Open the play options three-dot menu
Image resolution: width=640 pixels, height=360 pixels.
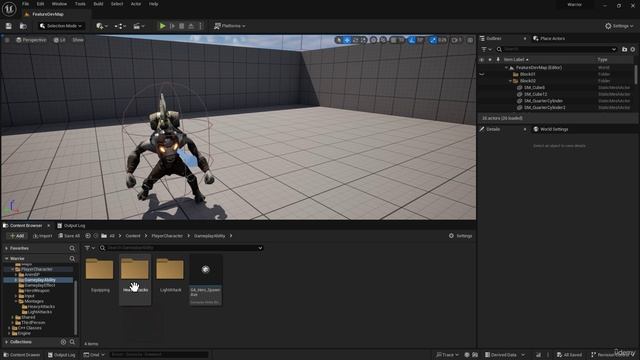pyautogui.click(x=200, y=26)
